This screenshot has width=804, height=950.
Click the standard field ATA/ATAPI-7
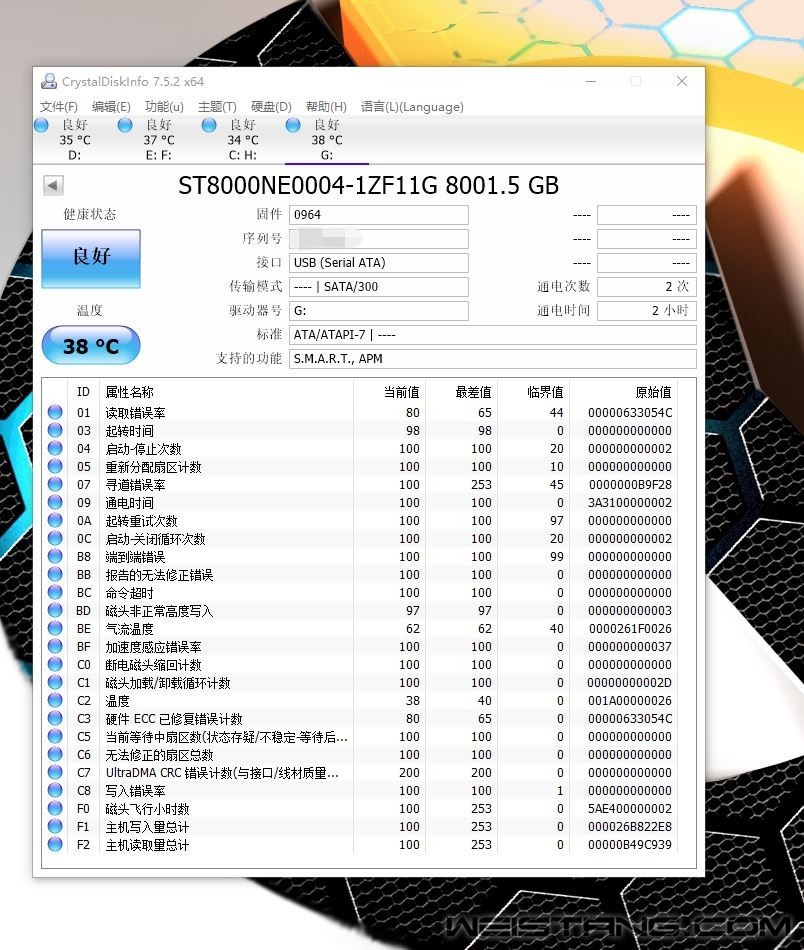click(493, 334)
